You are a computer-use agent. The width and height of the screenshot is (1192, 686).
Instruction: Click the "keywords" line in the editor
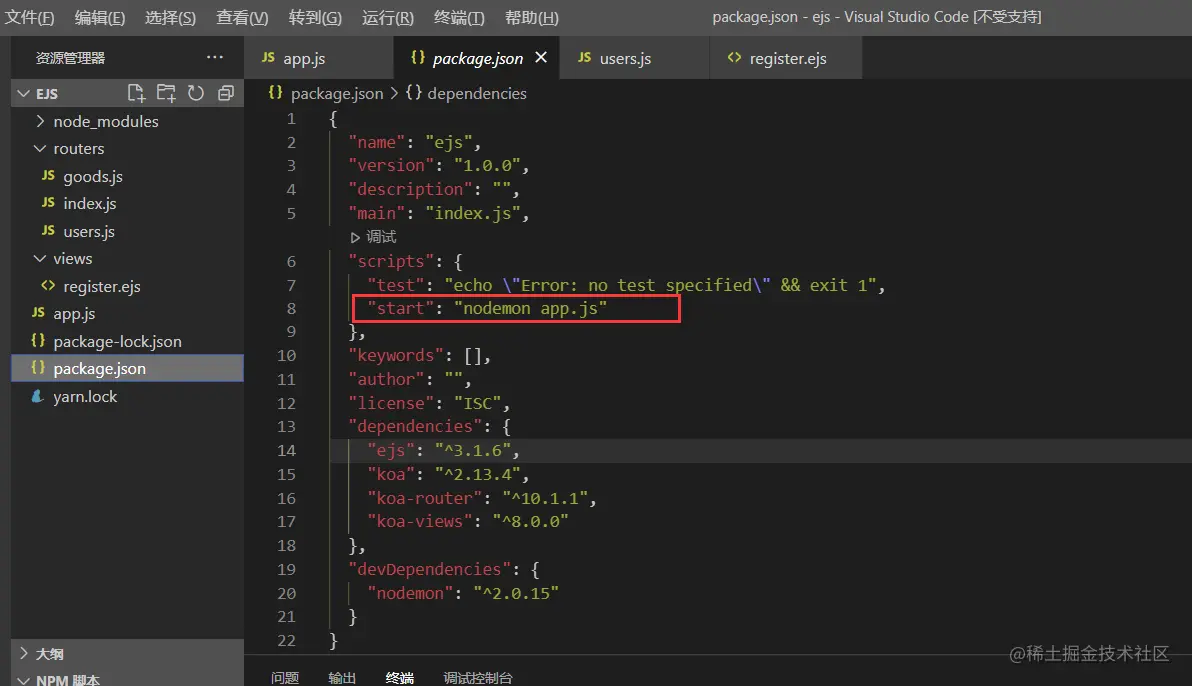tap(420, 355)
